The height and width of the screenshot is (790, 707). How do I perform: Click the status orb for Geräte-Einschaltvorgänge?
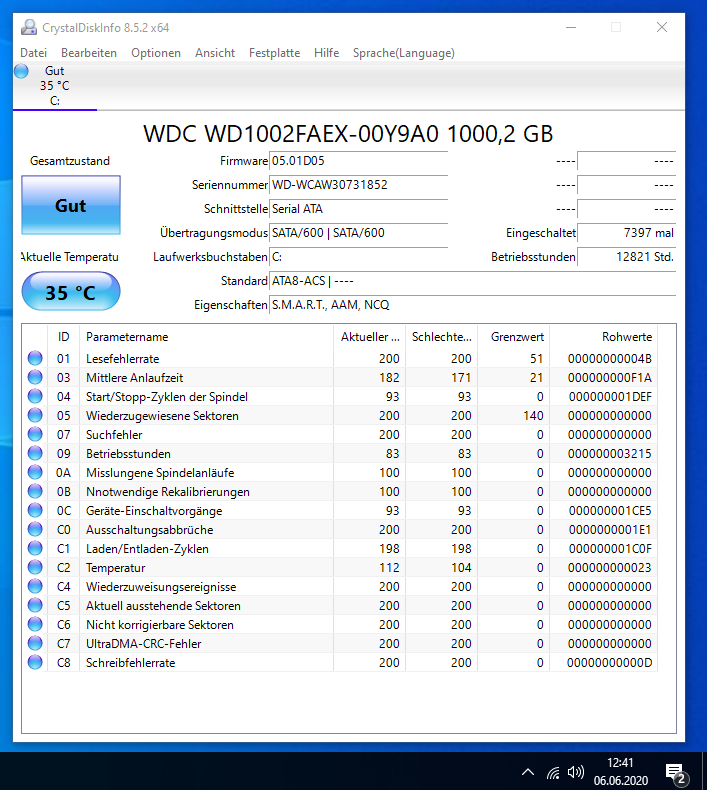click(35, 510)
